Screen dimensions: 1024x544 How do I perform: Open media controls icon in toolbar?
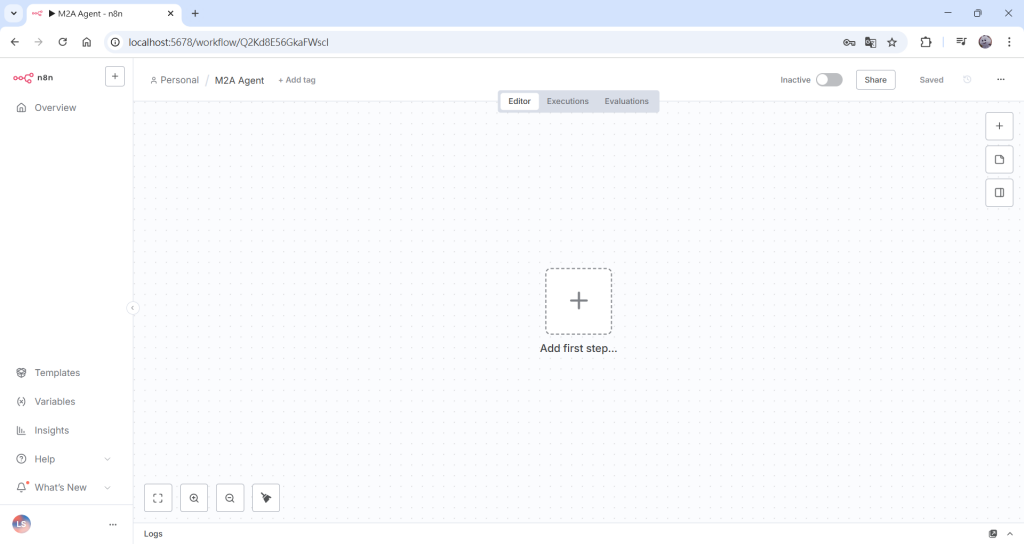point(961,42)
